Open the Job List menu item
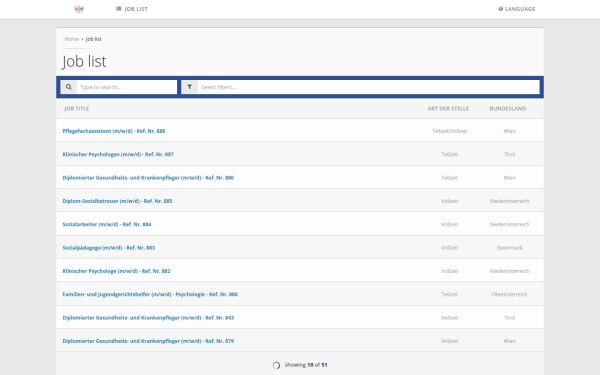Image resolution: width=600 pixels, height=375 pixels. tap(132, 9)
